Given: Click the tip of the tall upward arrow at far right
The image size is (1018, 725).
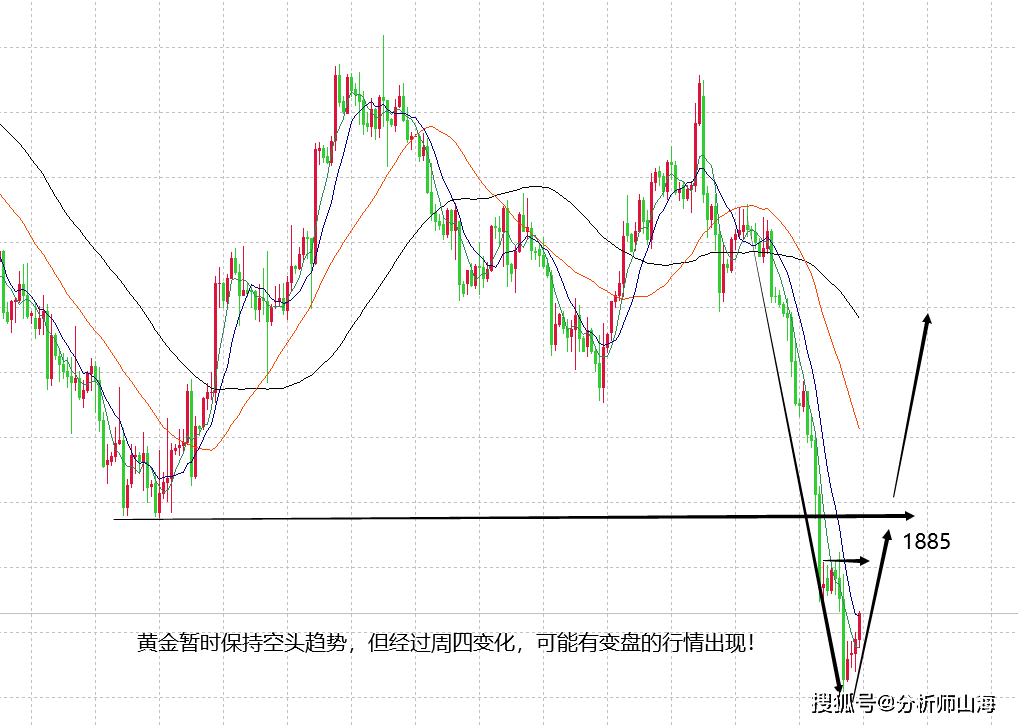Looking at the screenshot, I should point(928,317).
